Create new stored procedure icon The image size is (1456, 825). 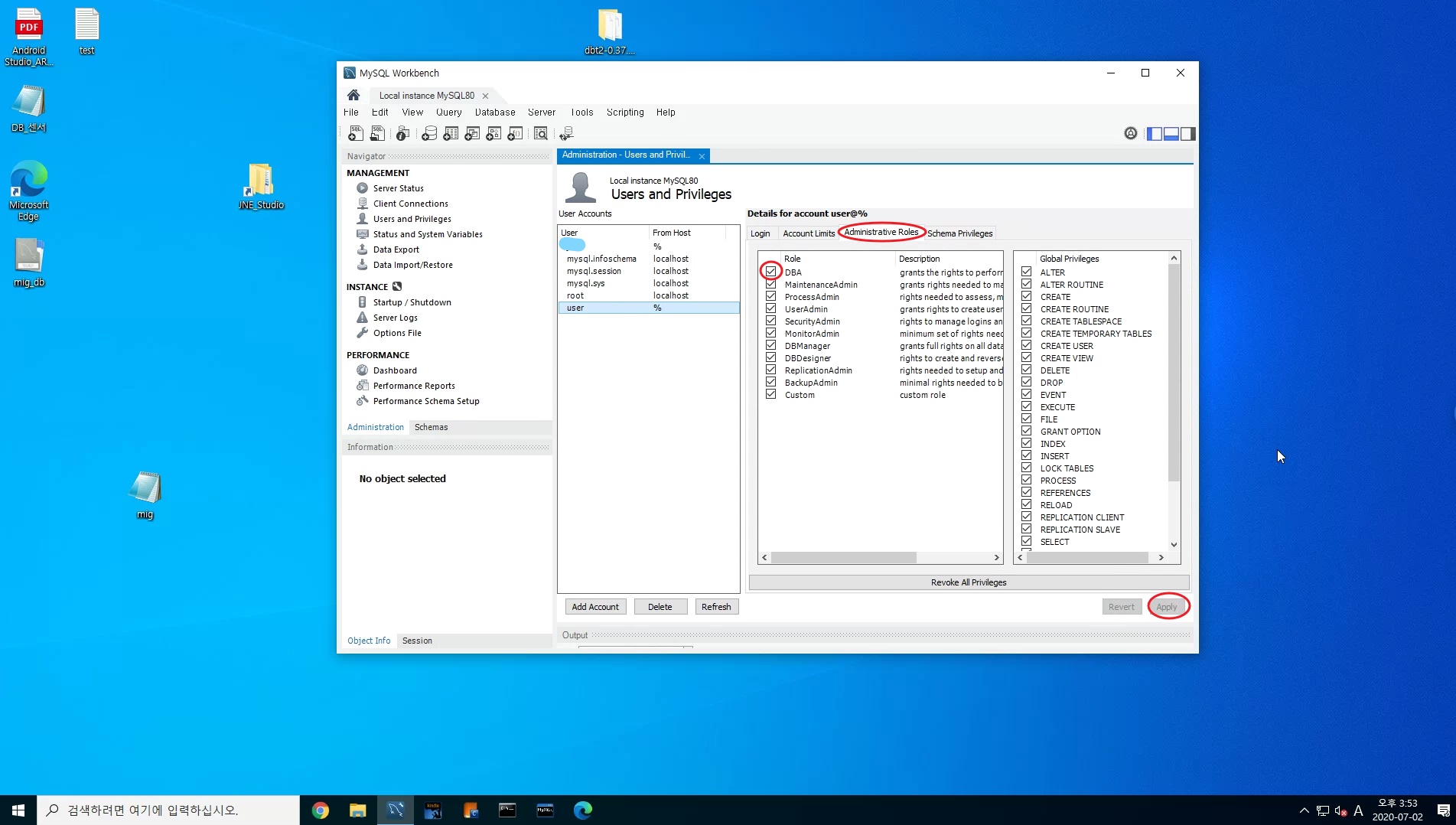pos(493,133)
